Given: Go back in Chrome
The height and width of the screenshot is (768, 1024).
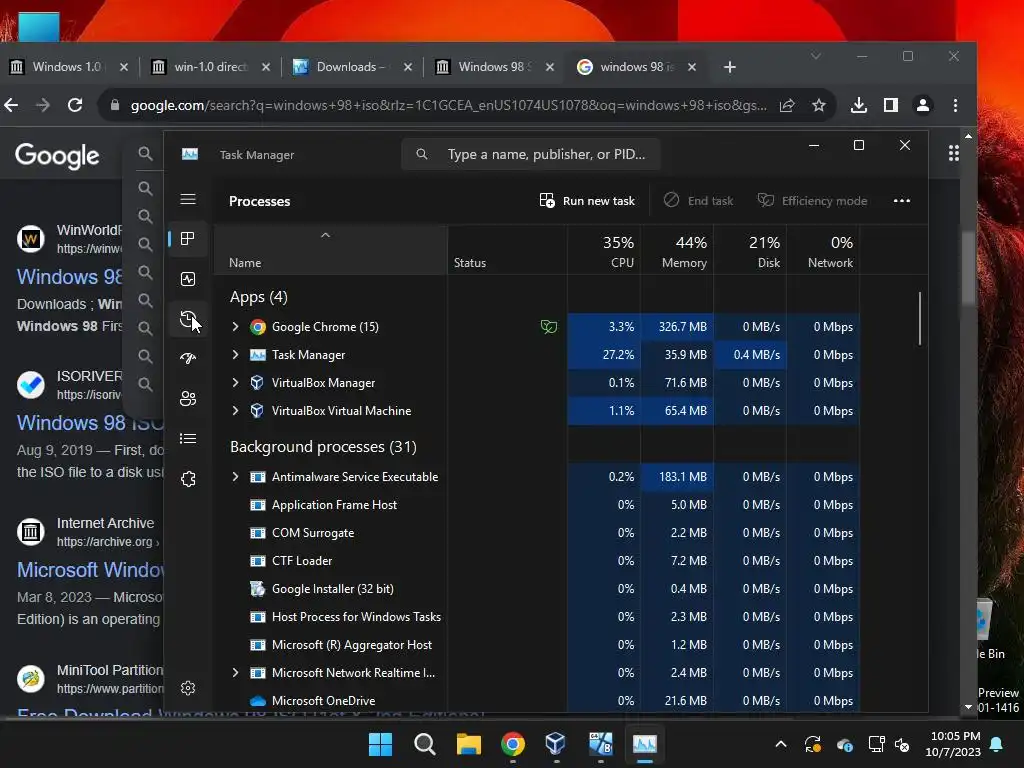Looking at the screenshot, I should click(12, 105).
